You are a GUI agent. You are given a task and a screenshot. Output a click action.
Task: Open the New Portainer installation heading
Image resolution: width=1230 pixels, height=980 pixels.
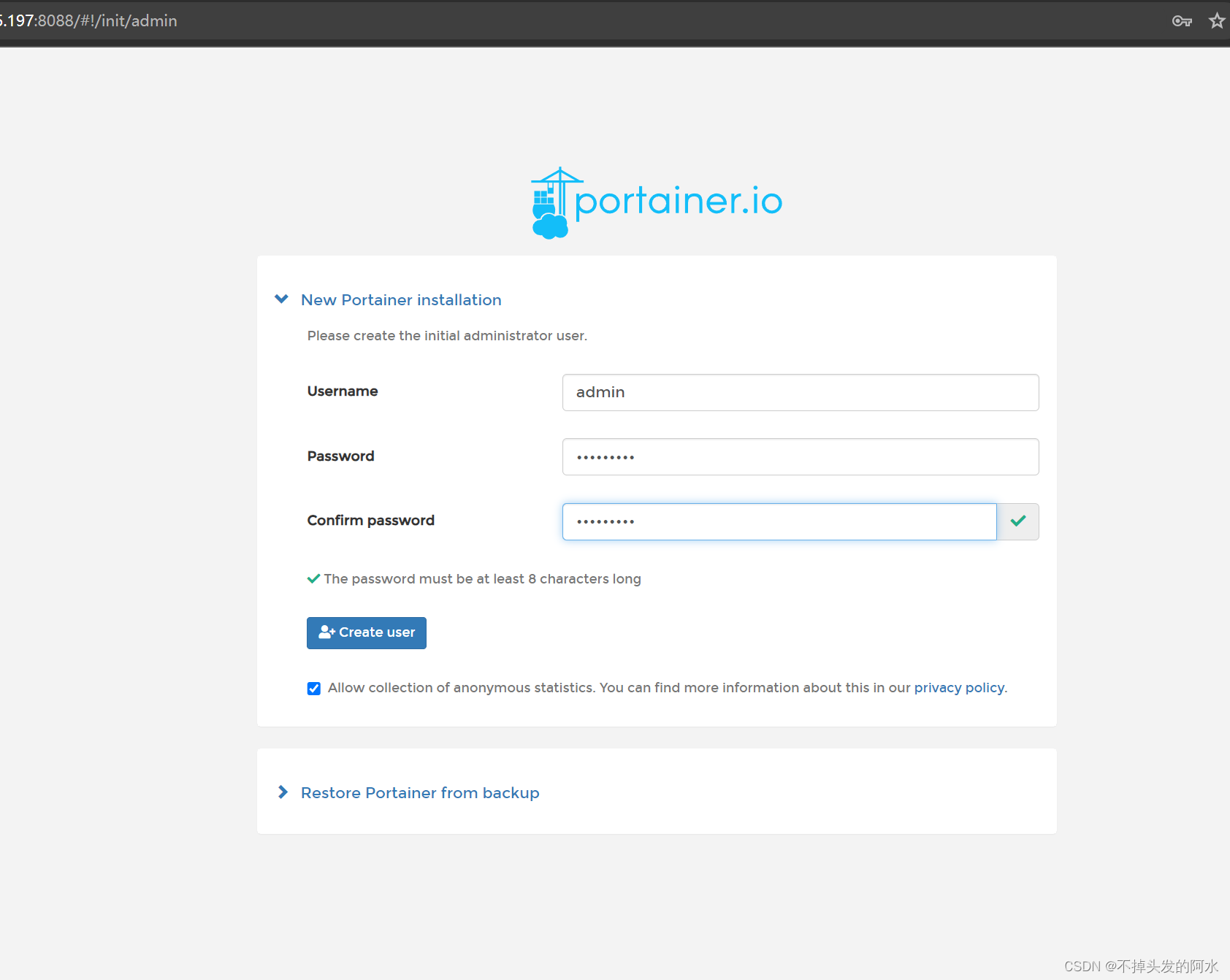click(x=401, y=300)
